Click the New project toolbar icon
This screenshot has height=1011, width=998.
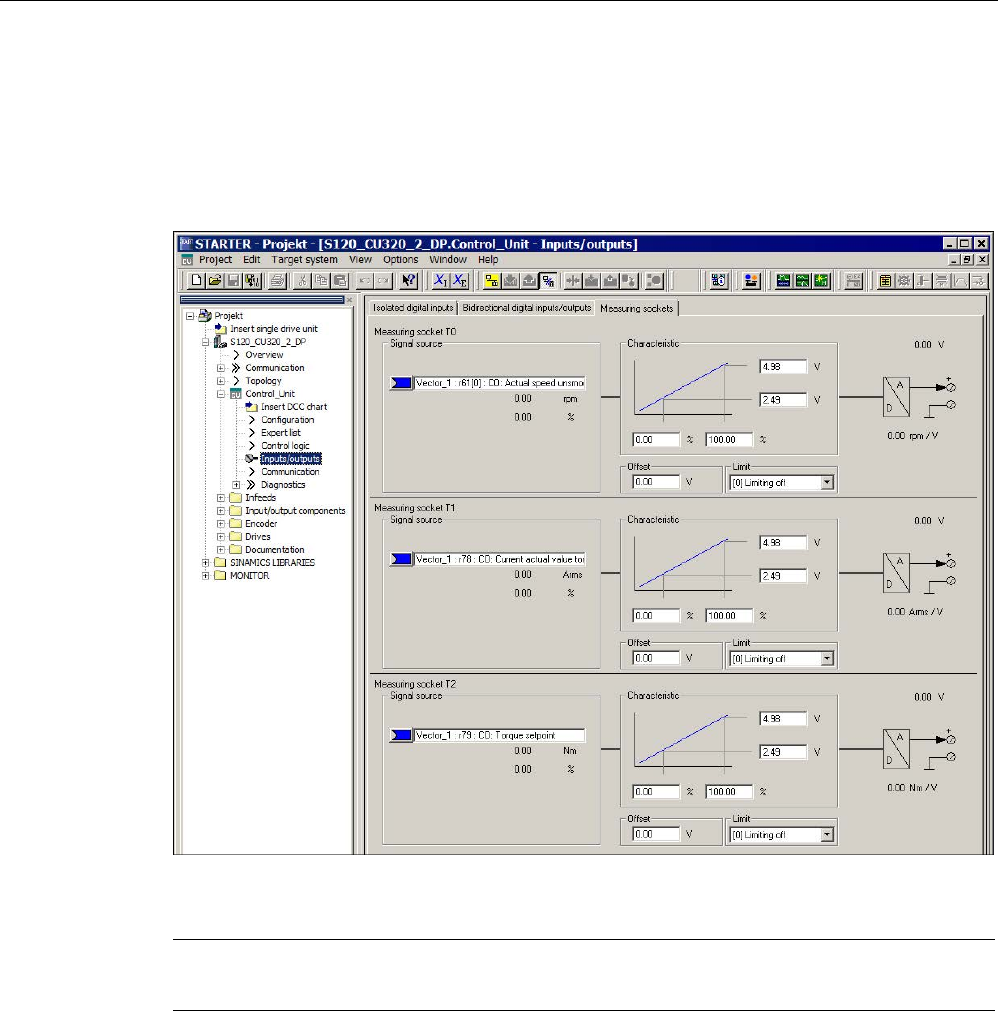tap(197, 280)
